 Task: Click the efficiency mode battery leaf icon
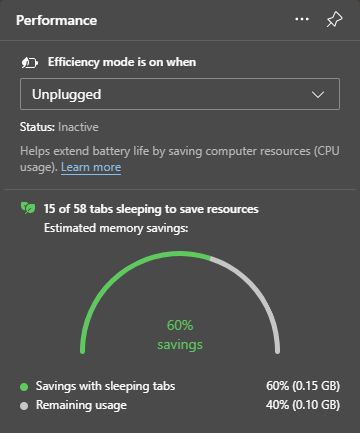pyautogui.click(x=30, y=62)
